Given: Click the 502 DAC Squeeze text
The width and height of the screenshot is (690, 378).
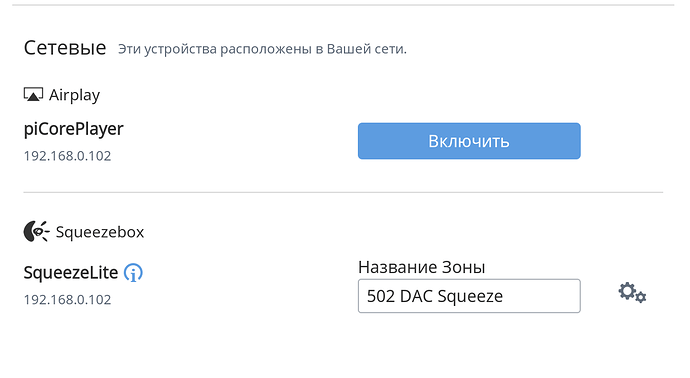Looking at the screenshot, I should 435,296.
